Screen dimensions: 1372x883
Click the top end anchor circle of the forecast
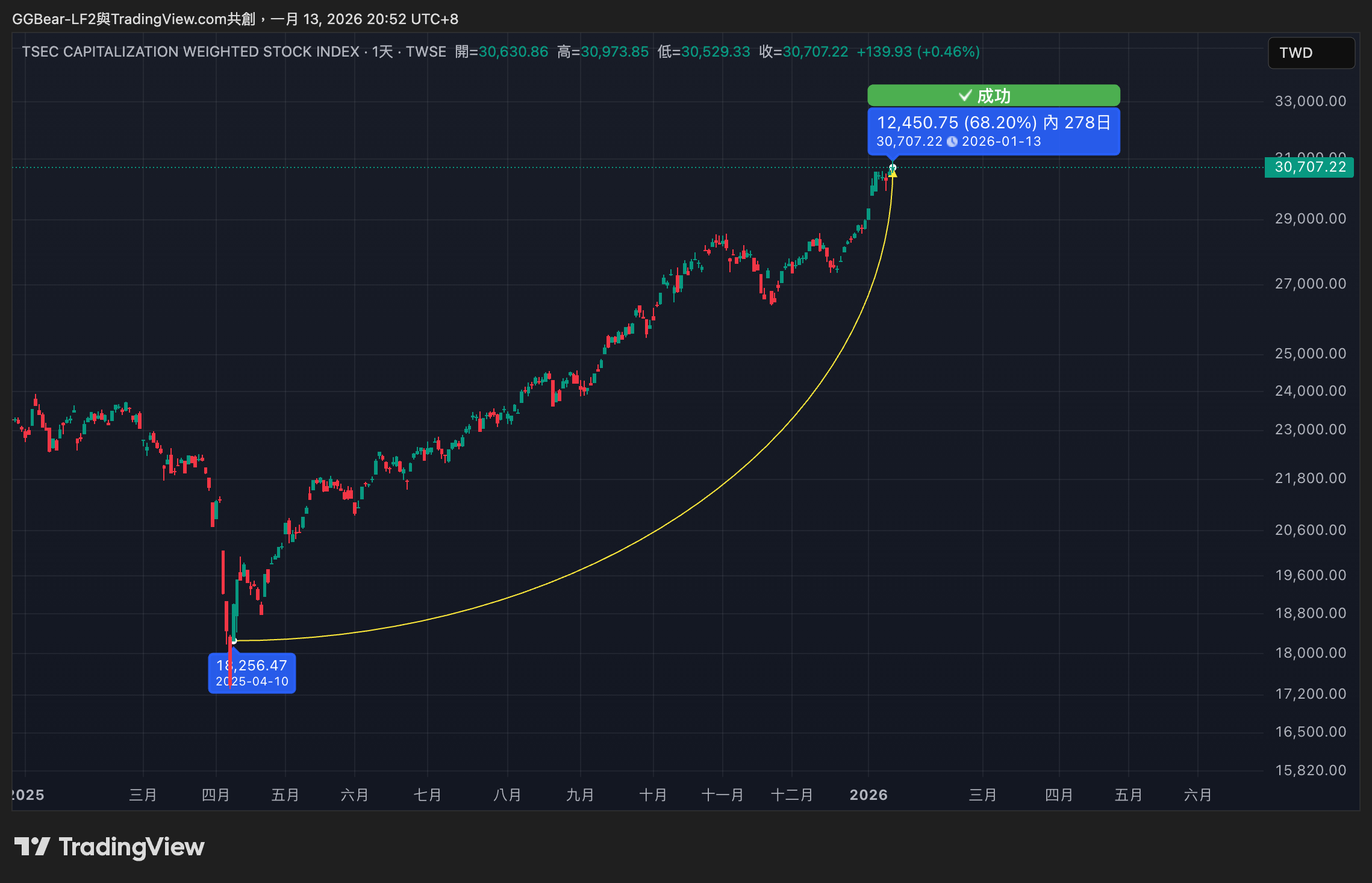pyautogui.click(x=893, y=167)
